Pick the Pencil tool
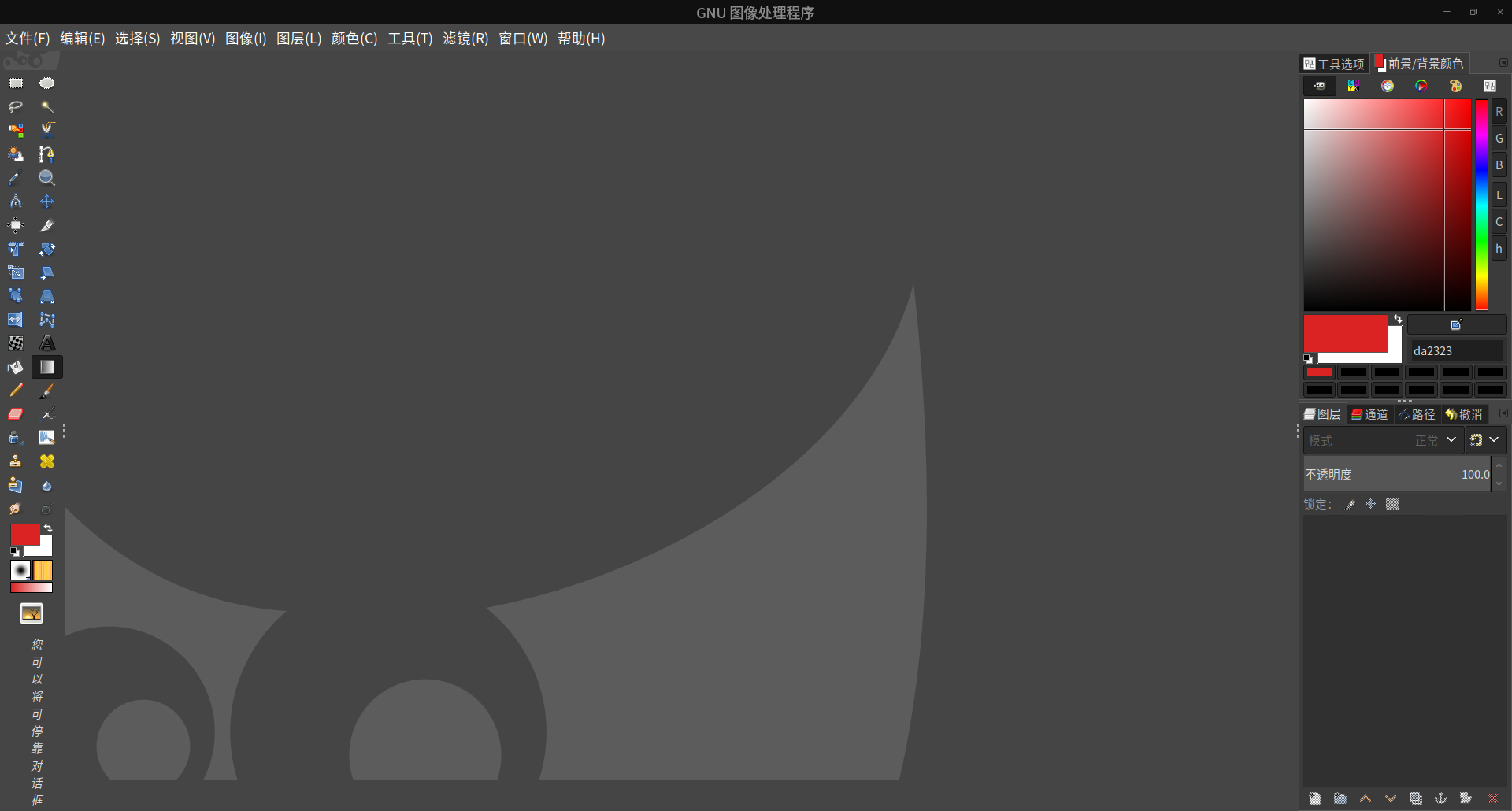This screenshot has width=1512, height=811. pyautogui.click(x=16, y=391)
